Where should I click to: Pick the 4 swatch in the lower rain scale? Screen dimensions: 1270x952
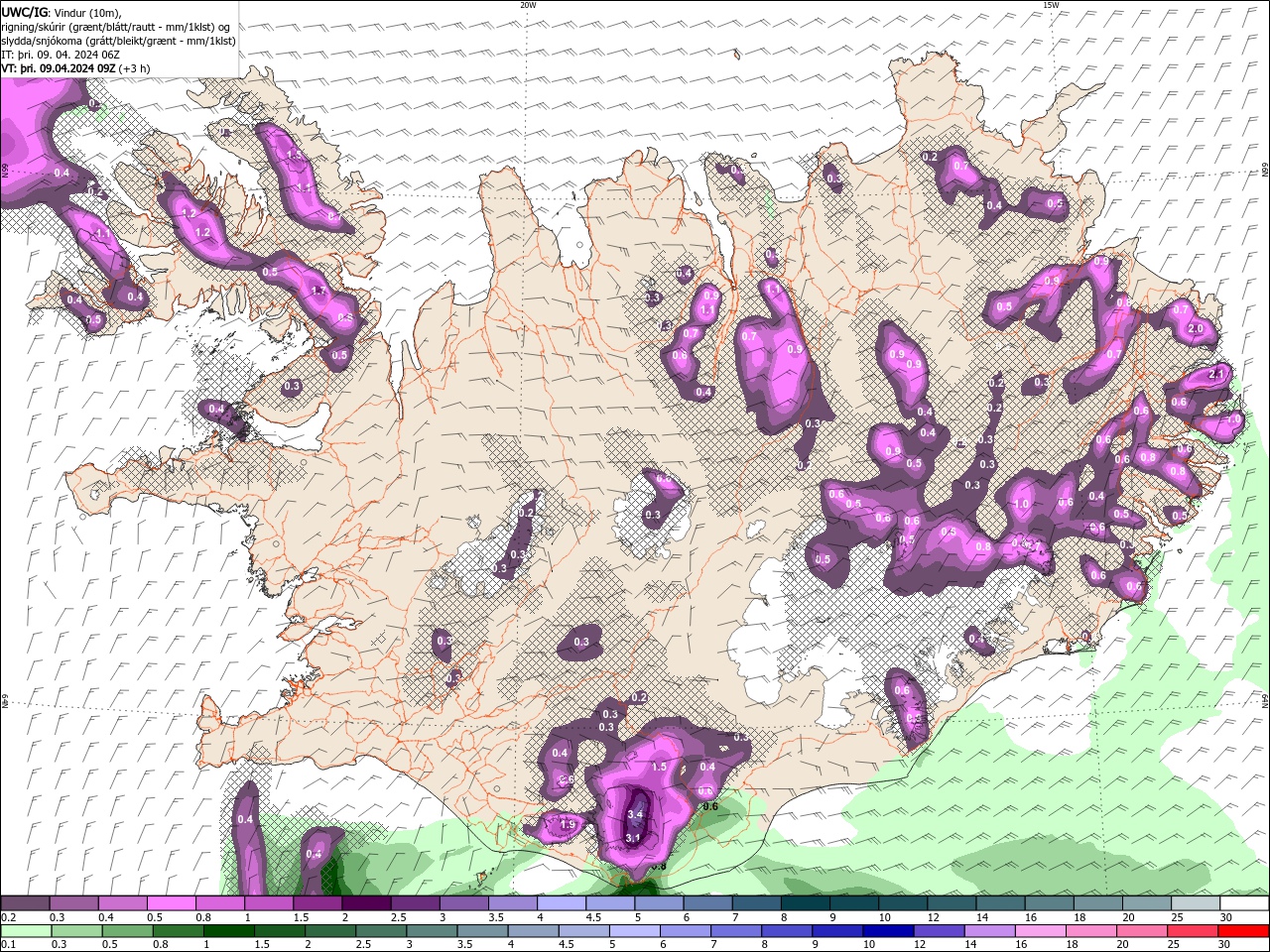533,931
